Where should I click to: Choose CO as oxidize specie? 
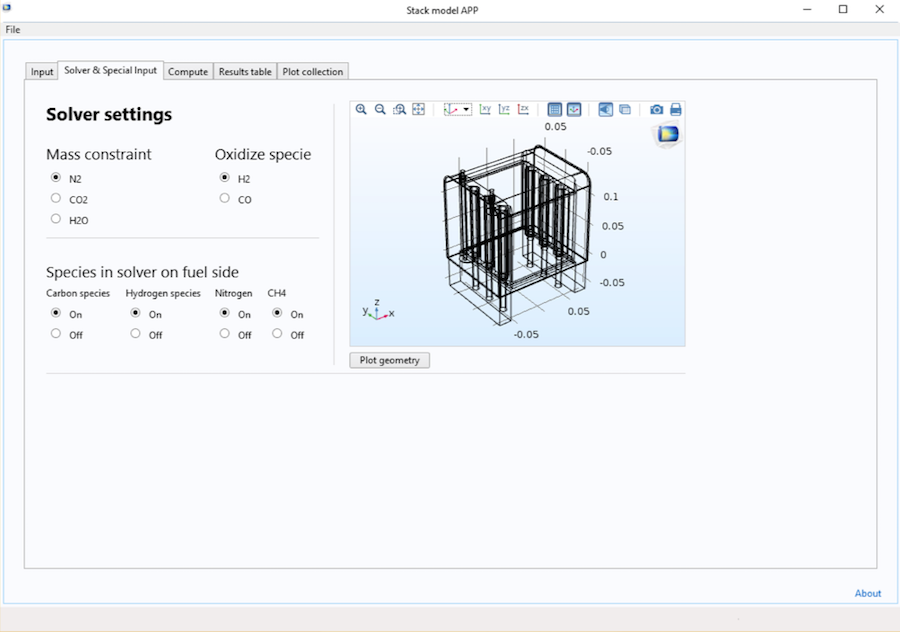pos(224,198)
